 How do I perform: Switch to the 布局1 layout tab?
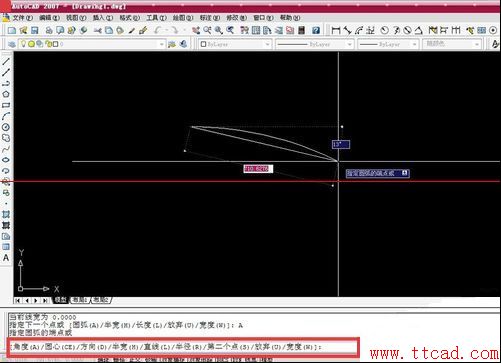coord(80,300)
